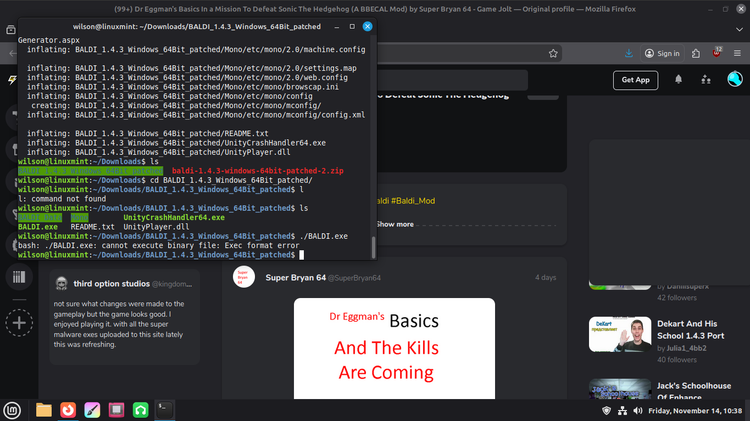Click Super Bryan 64's post avatar
This screenshot has width=750, height=421.
pos(244,277)
